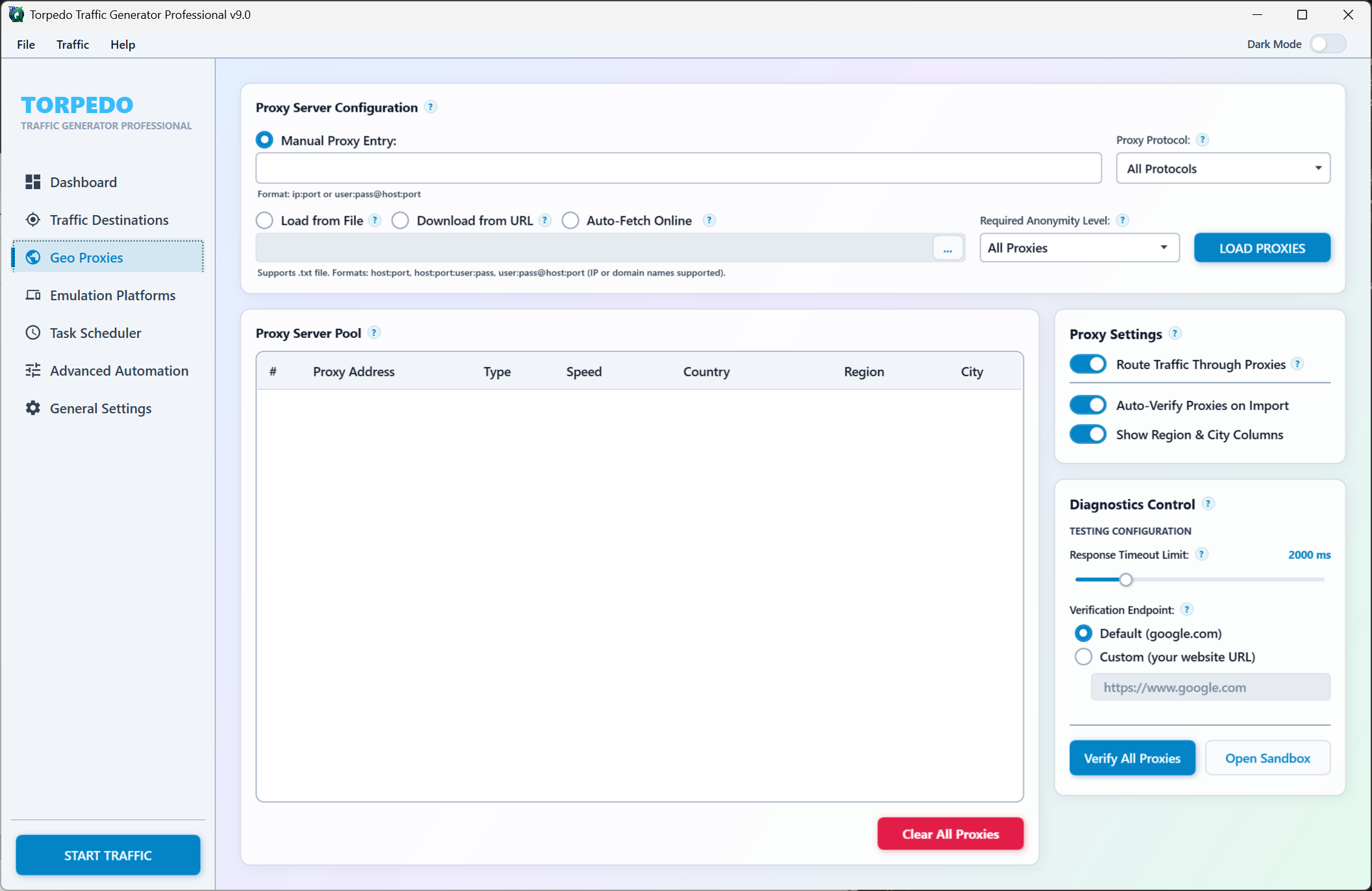Click the custom verification URL field
1372x891 pixels.
pos(1210,687)
